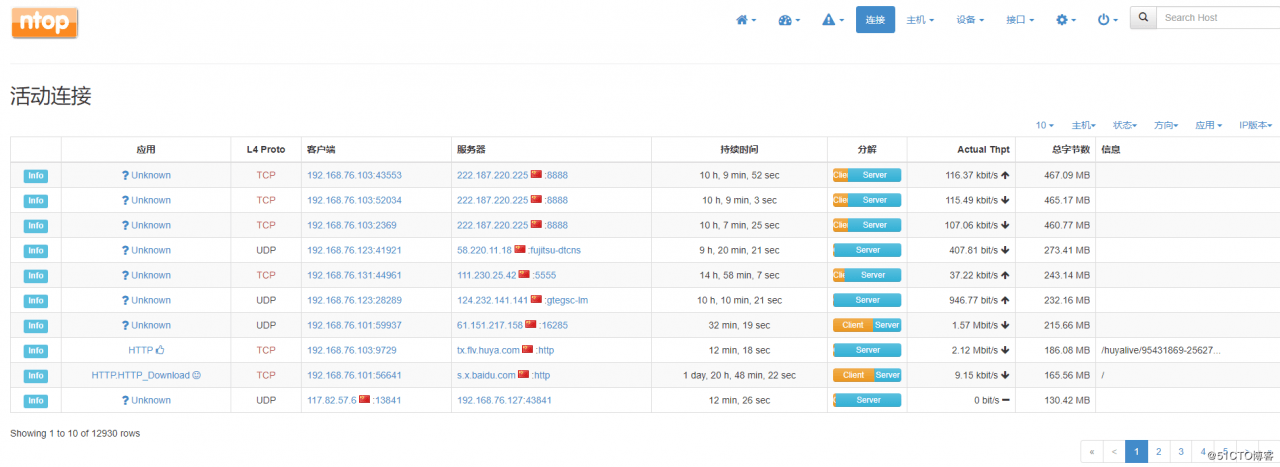This screenshot has width=1280, height=467.
Task: Open server link 61.151.217.158
Action: 490,325
